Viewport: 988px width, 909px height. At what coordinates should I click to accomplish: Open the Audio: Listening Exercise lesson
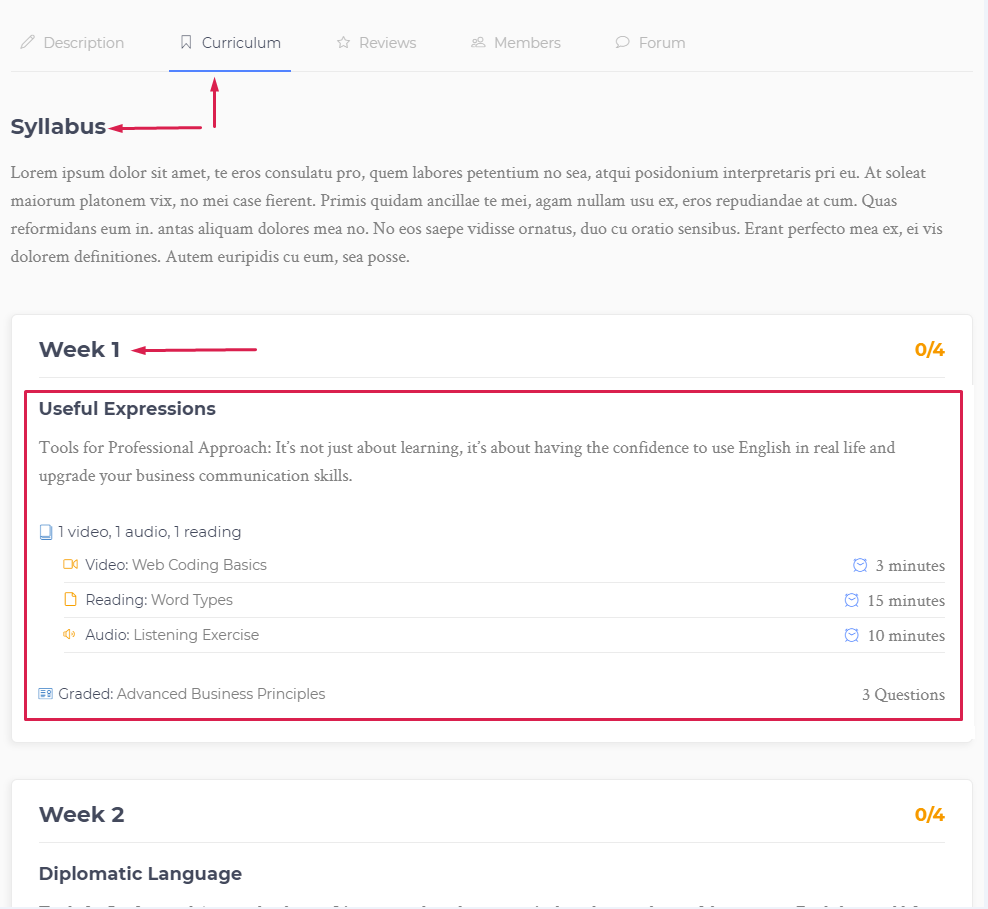coord(172,635)
